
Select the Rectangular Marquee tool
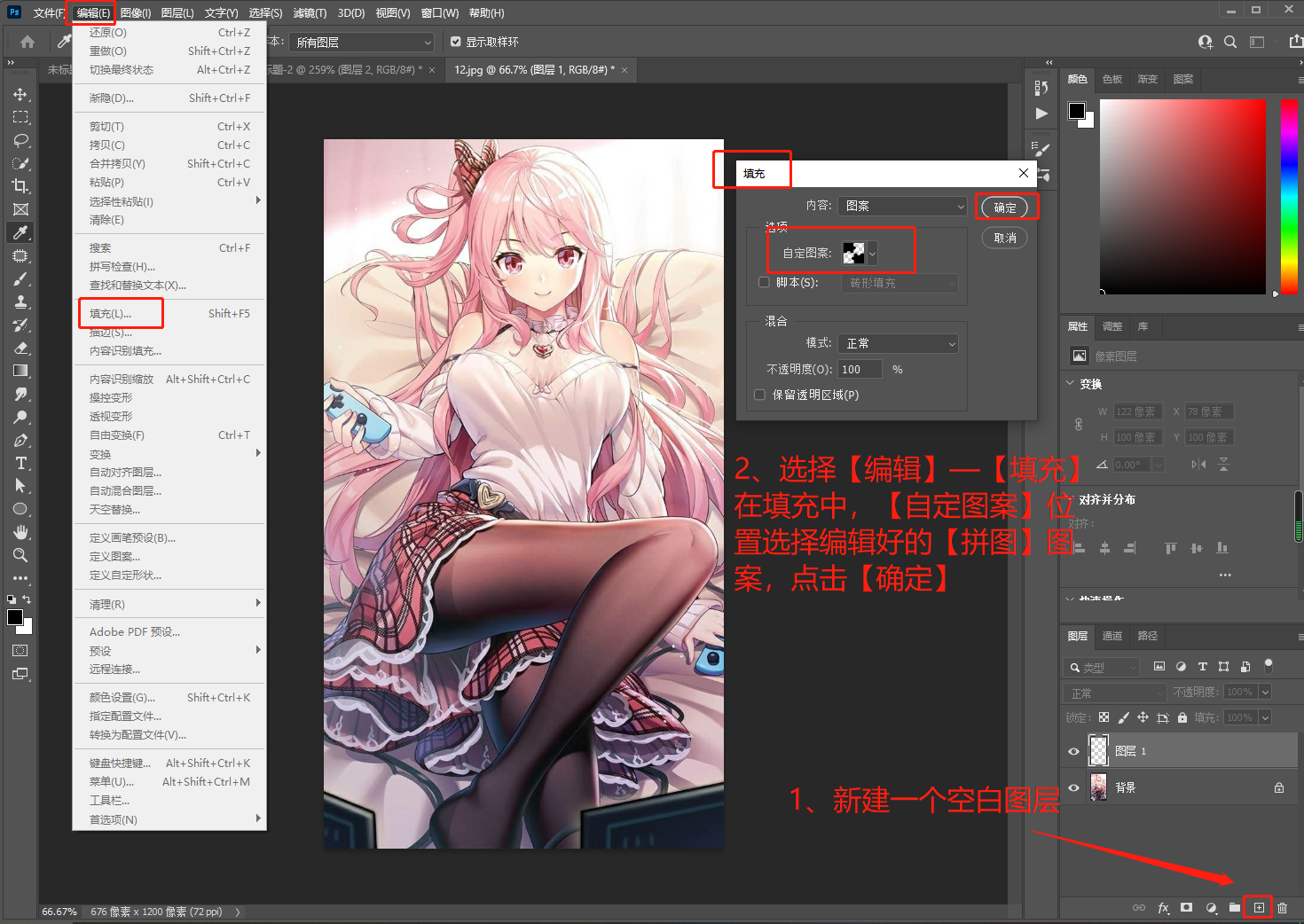click(x=20, y=117)
